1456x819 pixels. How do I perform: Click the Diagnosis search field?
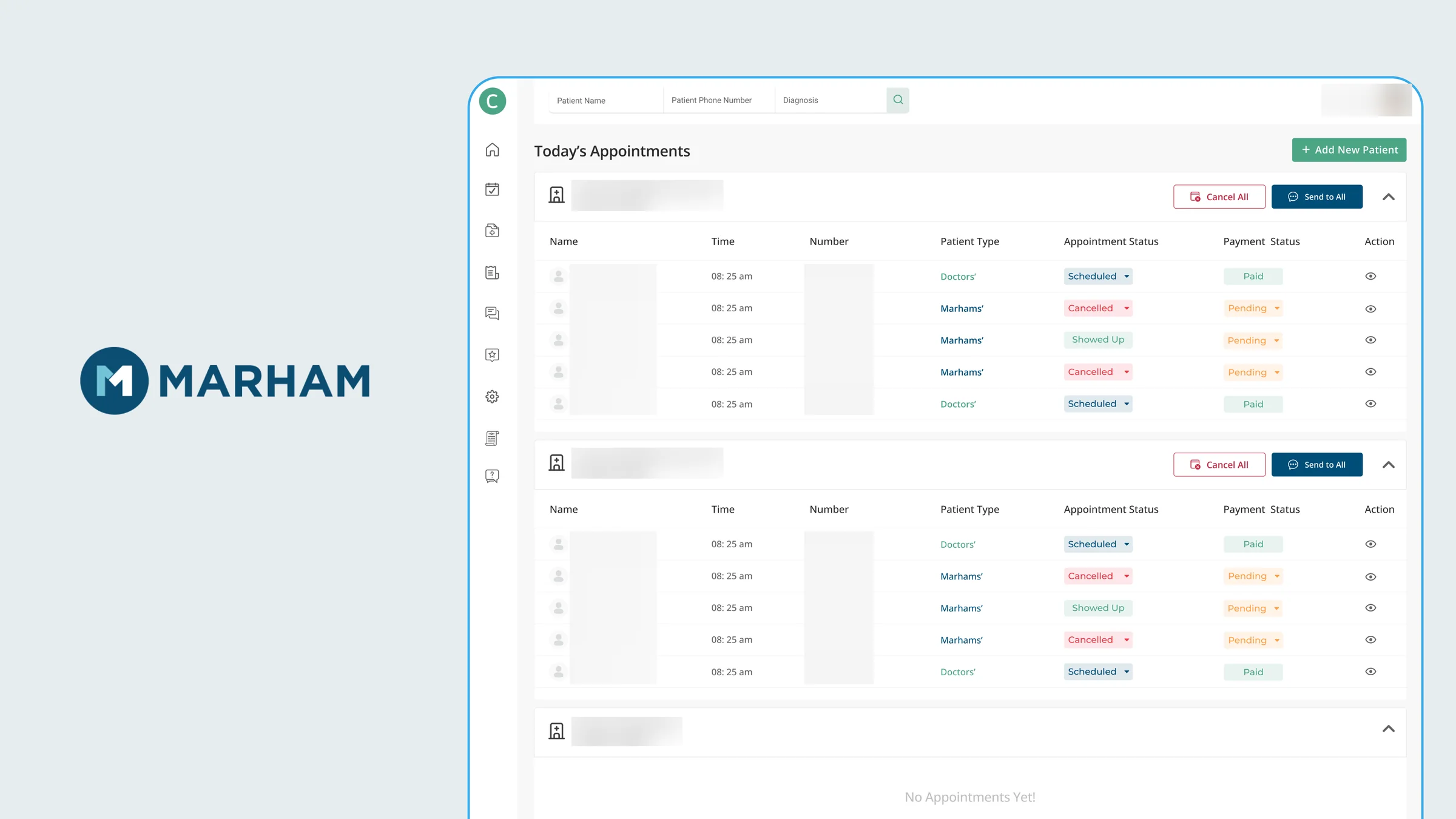(831, 101)
